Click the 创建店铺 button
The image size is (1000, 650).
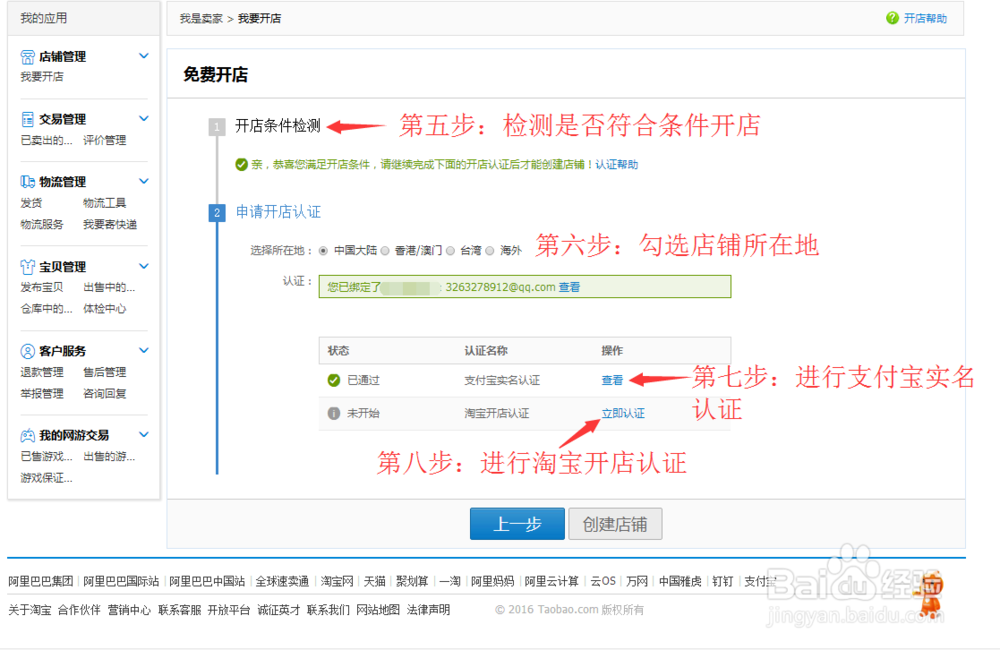click(x=615, y=523)
